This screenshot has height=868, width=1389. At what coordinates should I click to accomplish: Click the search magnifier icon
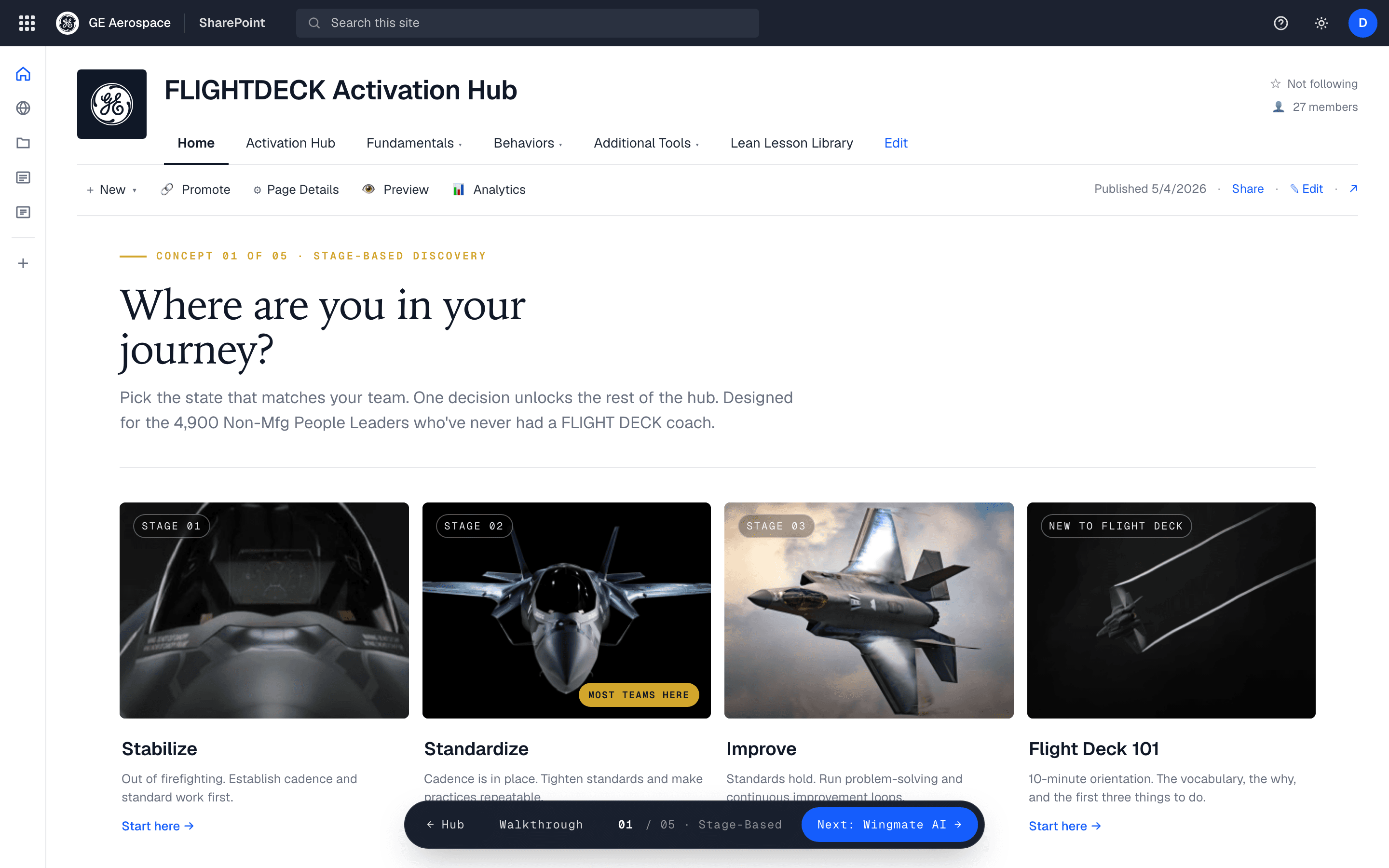[x=314, y=23]
